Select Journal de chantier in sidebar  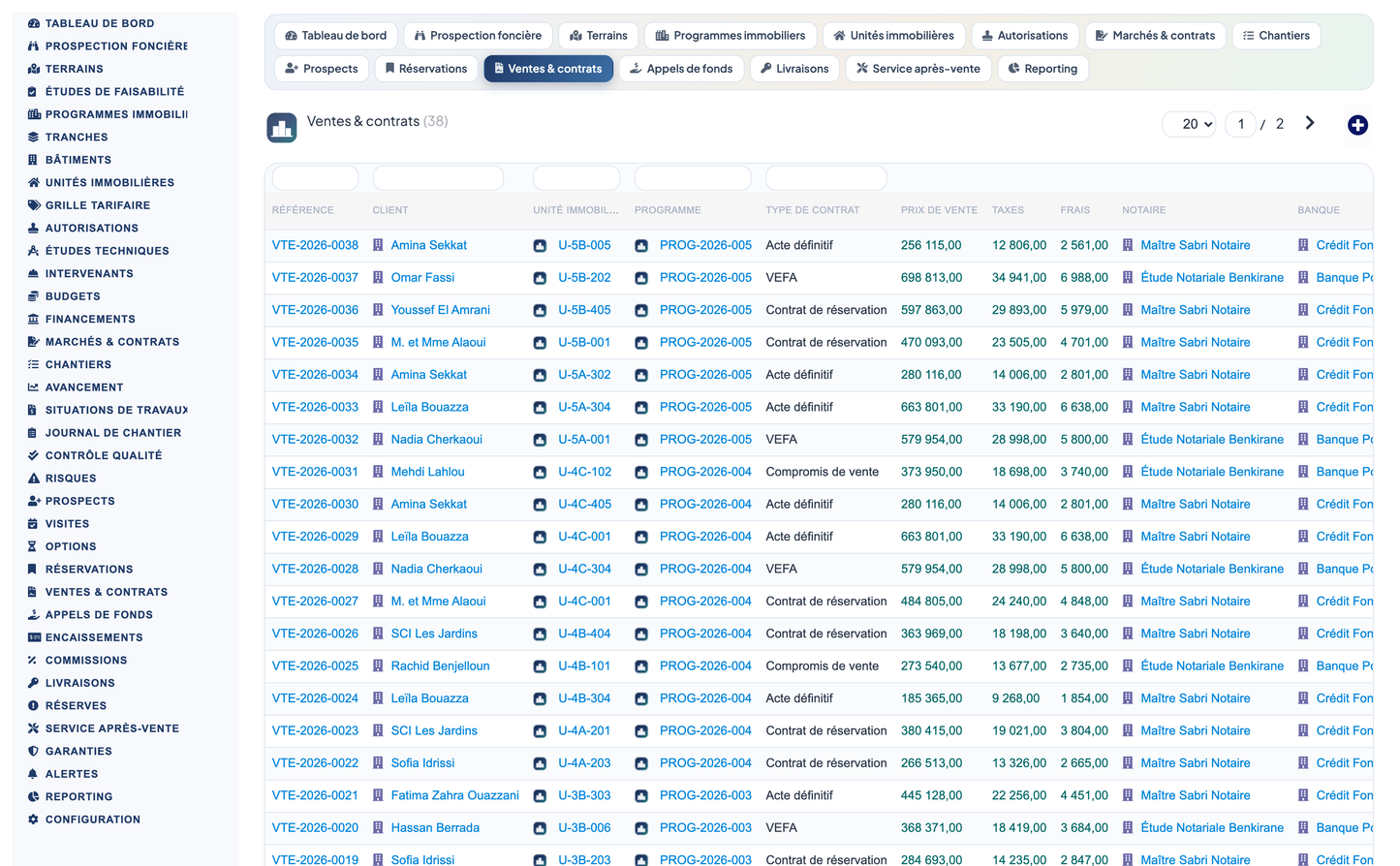pyautogui.click(x=113, y=433)
